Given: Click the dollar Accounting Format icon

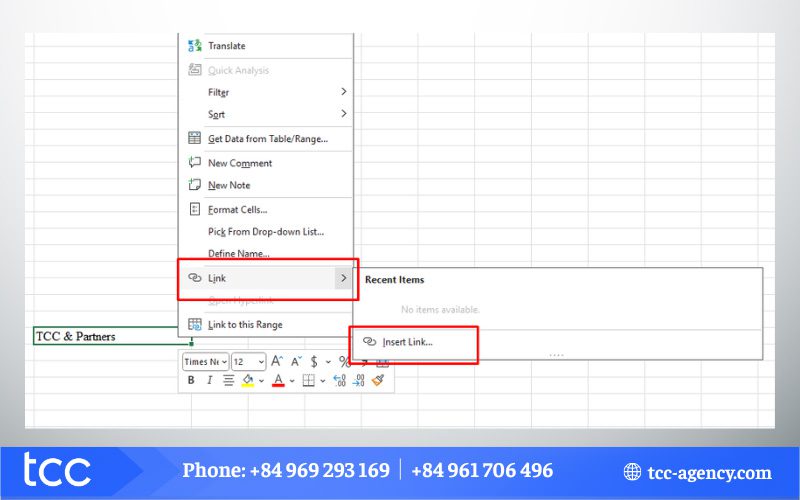Looking at the screenshot, I should [x=314, y=361].
